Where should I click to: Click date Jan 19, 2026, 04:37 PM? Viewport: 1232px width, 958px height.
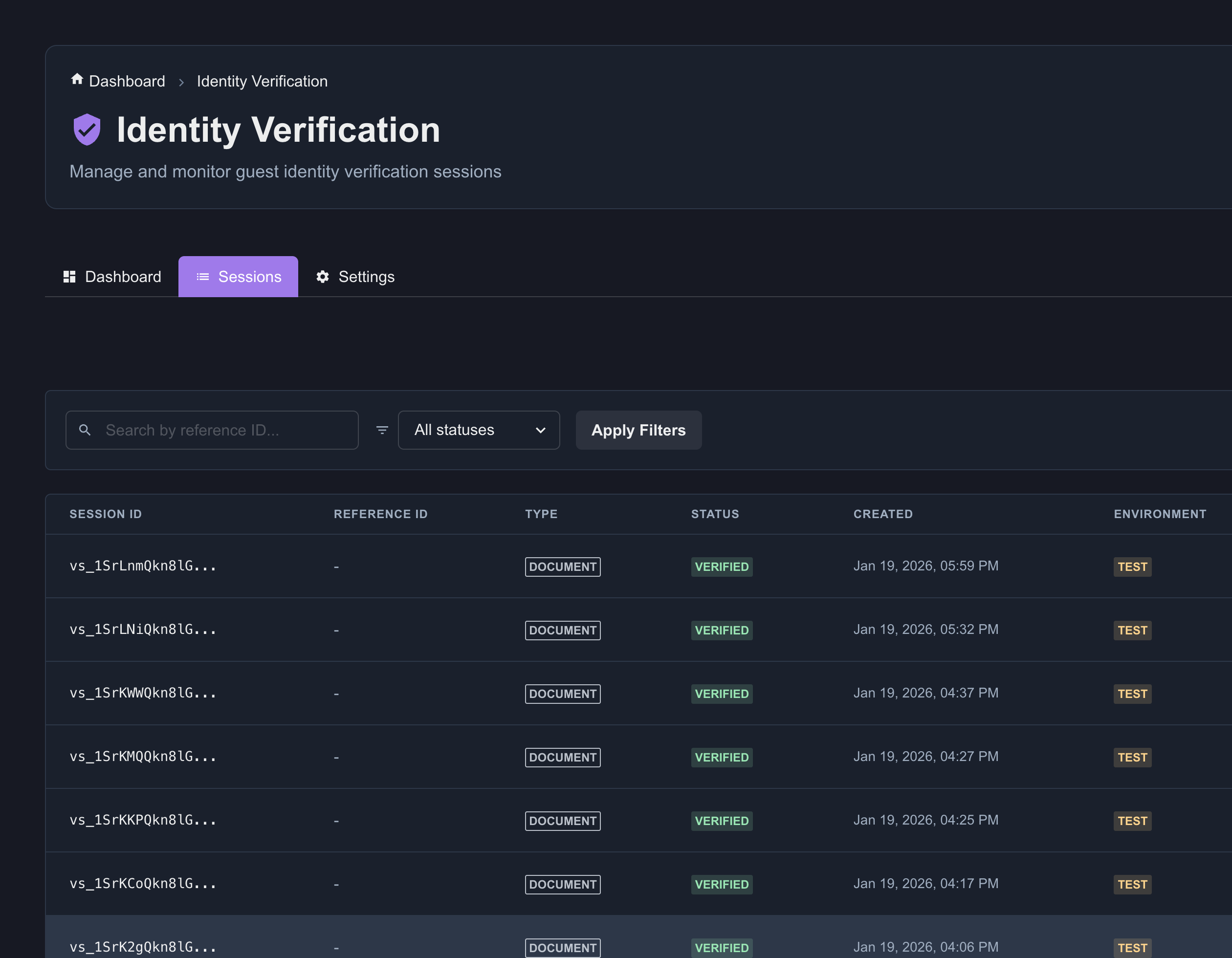click(925, 693)
